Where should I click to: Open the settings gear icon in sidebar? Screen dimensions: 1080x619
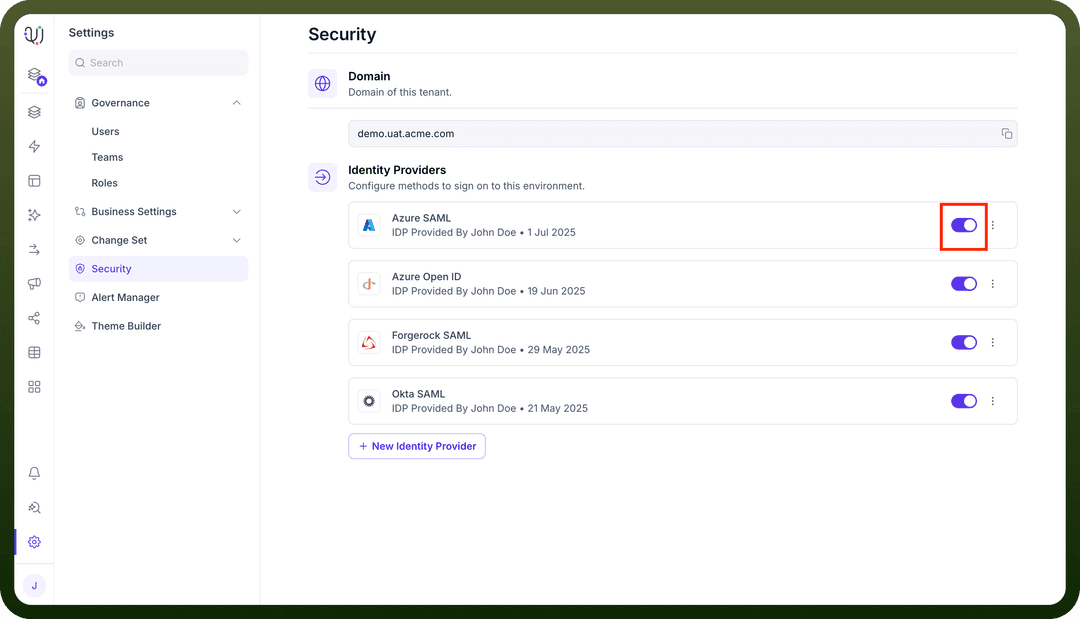(34, 542)
